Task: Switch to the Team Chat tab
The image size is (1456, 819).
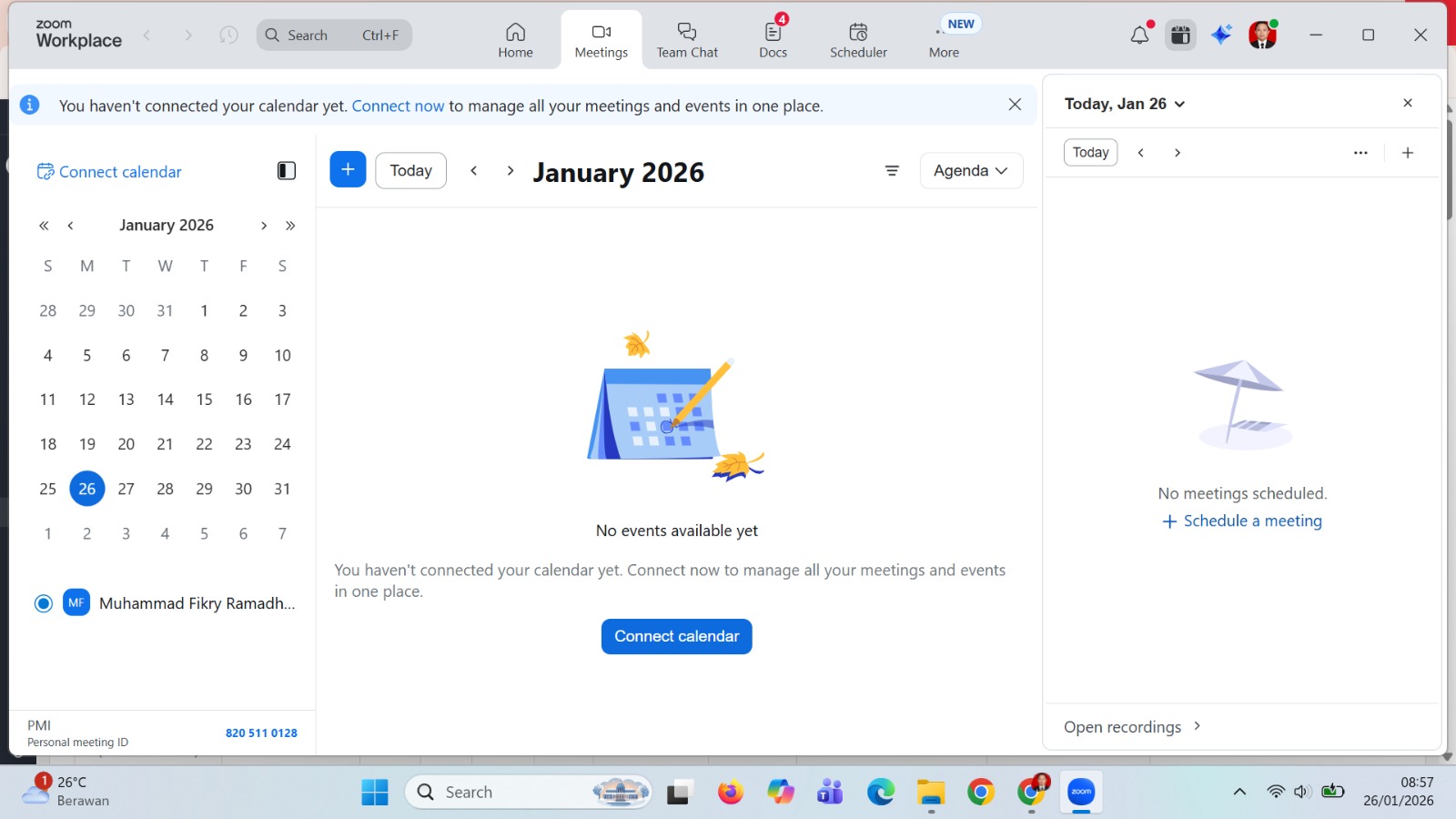Action: (x=687, y=39)
